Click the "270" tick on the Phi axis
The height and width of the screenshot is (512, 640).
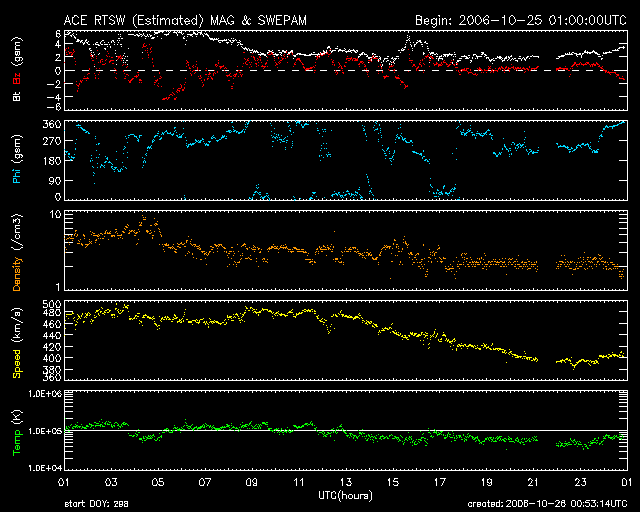[x=52, y=141]
